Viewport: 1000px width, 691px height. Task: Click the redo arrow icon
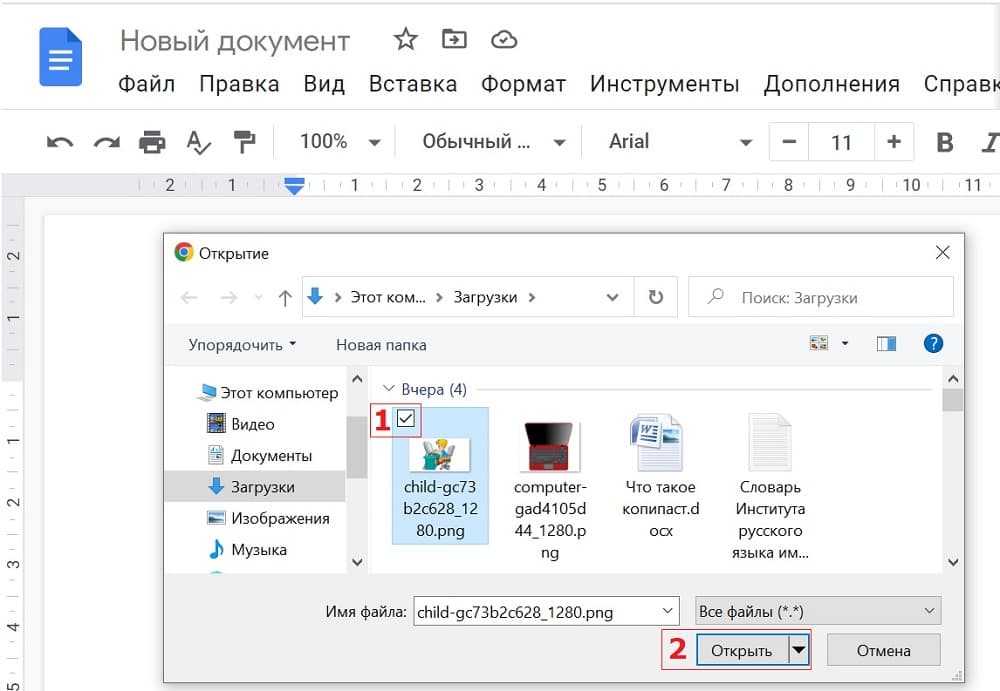[106, 142]
